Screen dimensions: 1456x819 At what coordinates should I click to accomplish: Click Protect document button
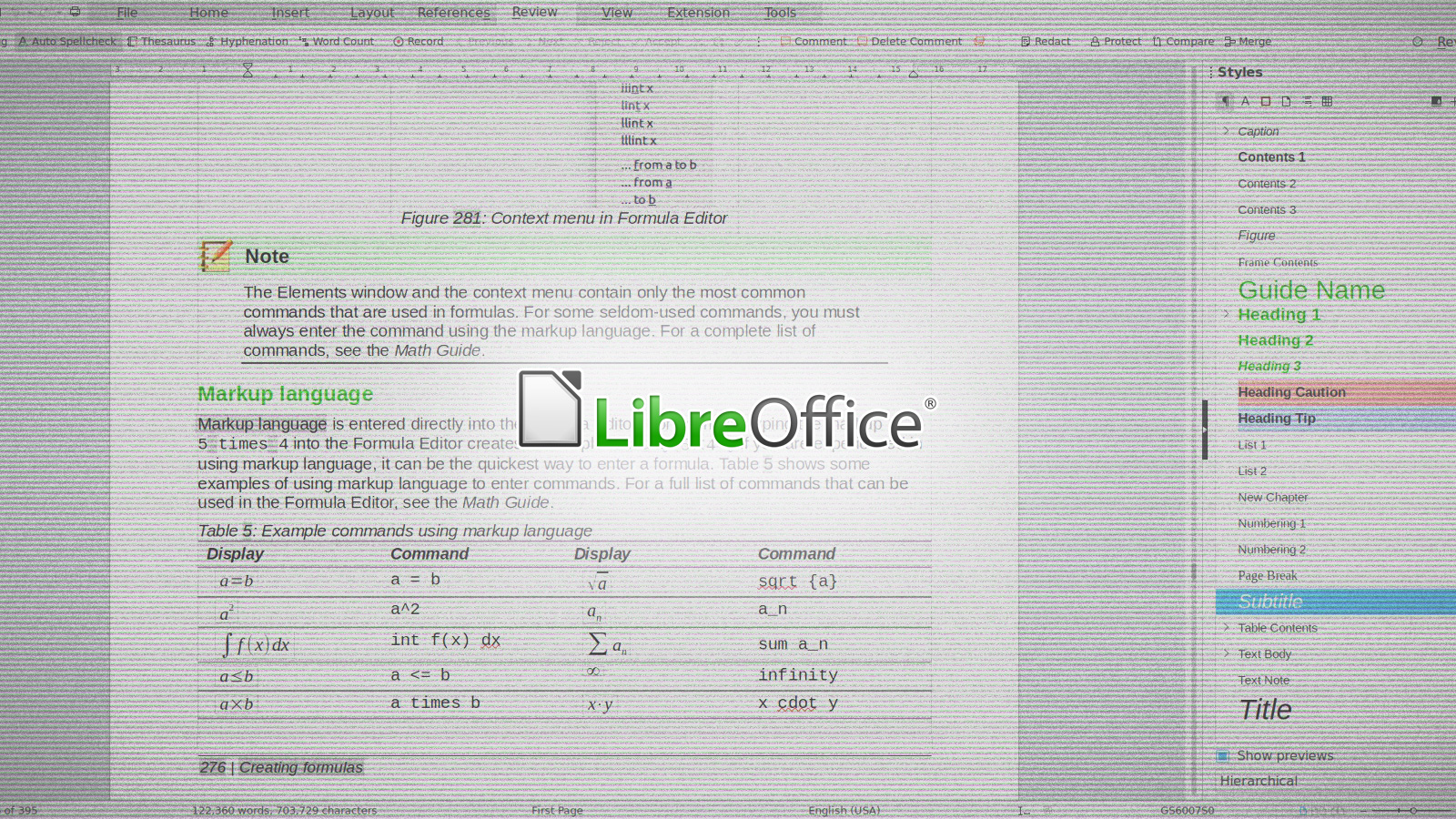pyautogui.click(x=1116, y=41)
